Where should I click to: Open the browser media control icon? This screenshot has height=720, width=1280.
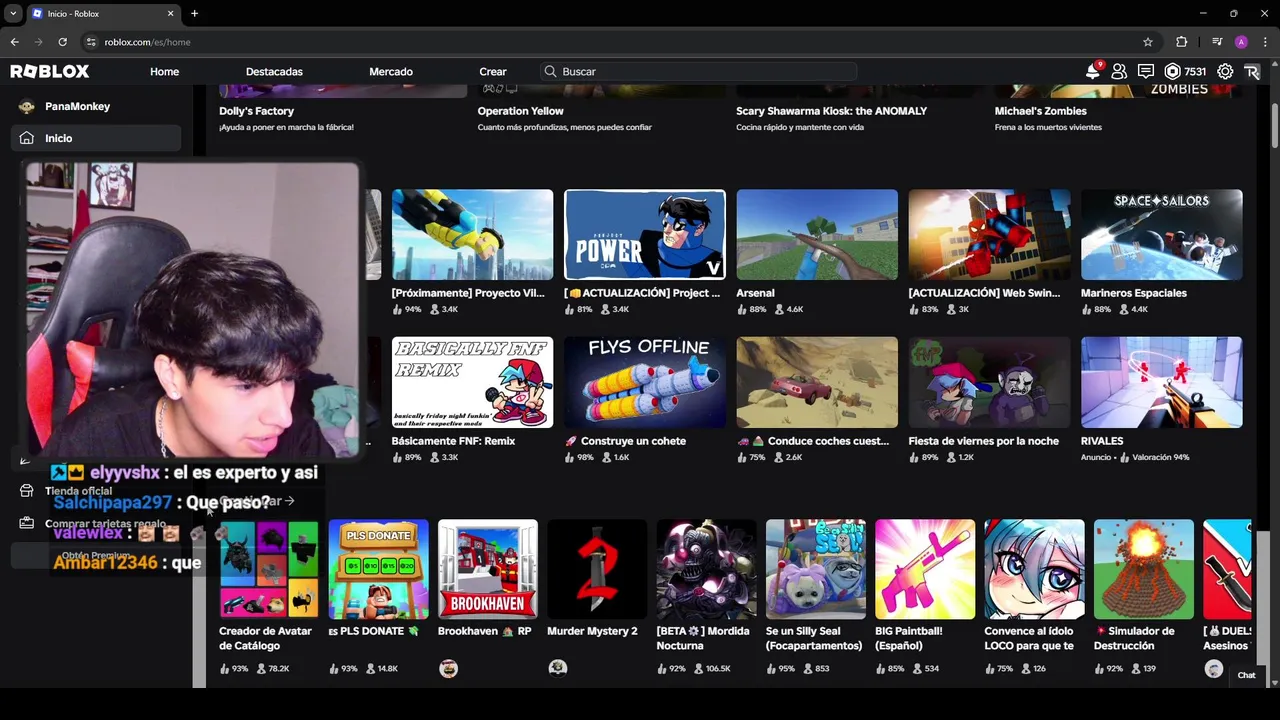pyautogui.click(x=1217, y=42)
